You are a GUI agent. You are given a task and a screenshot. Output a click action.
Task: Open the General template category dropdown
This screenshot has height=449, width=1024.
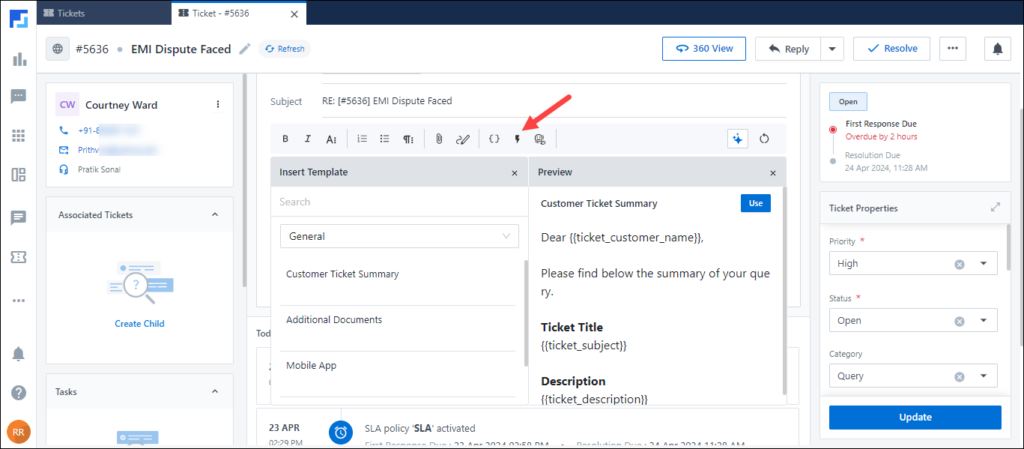[x=399, y=236]
